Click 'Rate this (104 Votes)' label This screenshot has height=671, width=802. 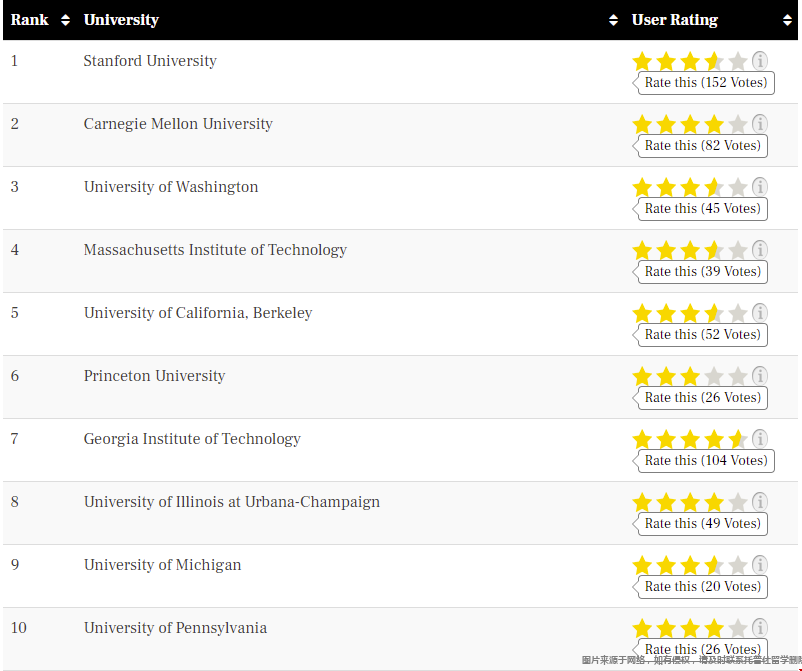coord(705,461)
